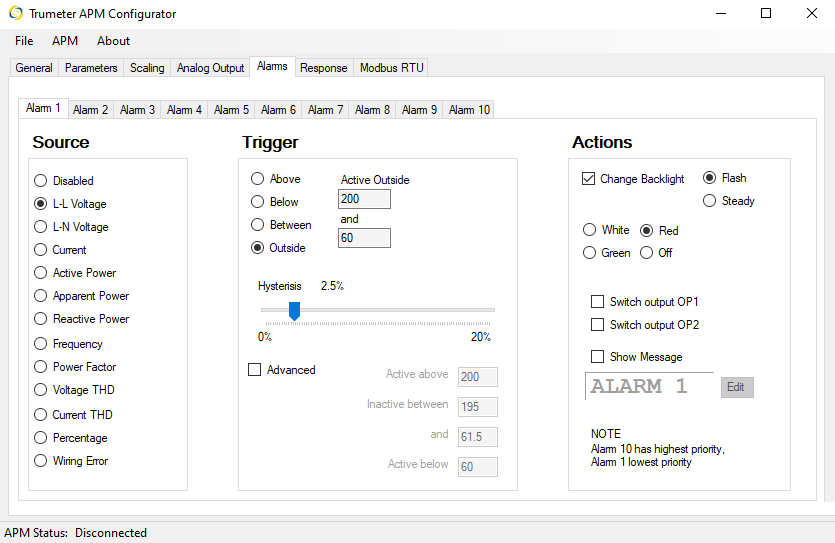Screen dimensions: 835x543
Task: Click the Hysterisis slider thumb
Action: pos(294,311)
